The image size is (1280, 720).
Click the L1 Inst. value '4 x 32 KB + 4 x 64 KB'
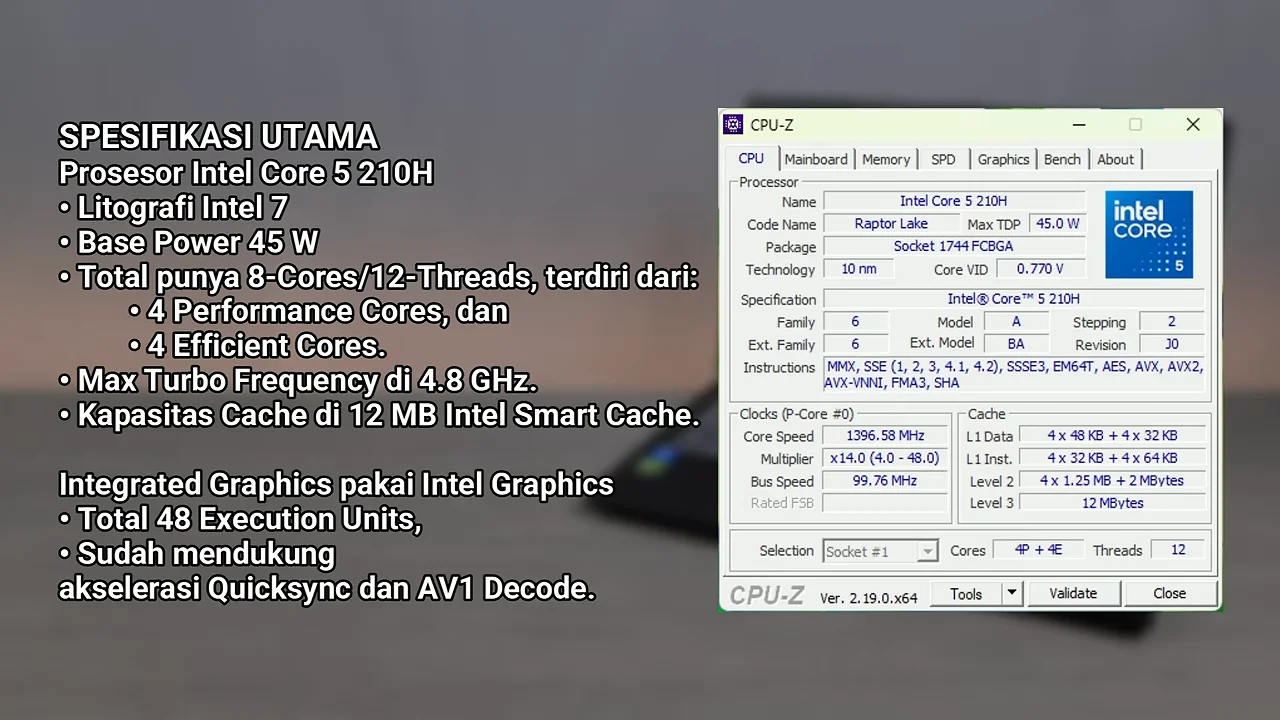coord(1112,458)
